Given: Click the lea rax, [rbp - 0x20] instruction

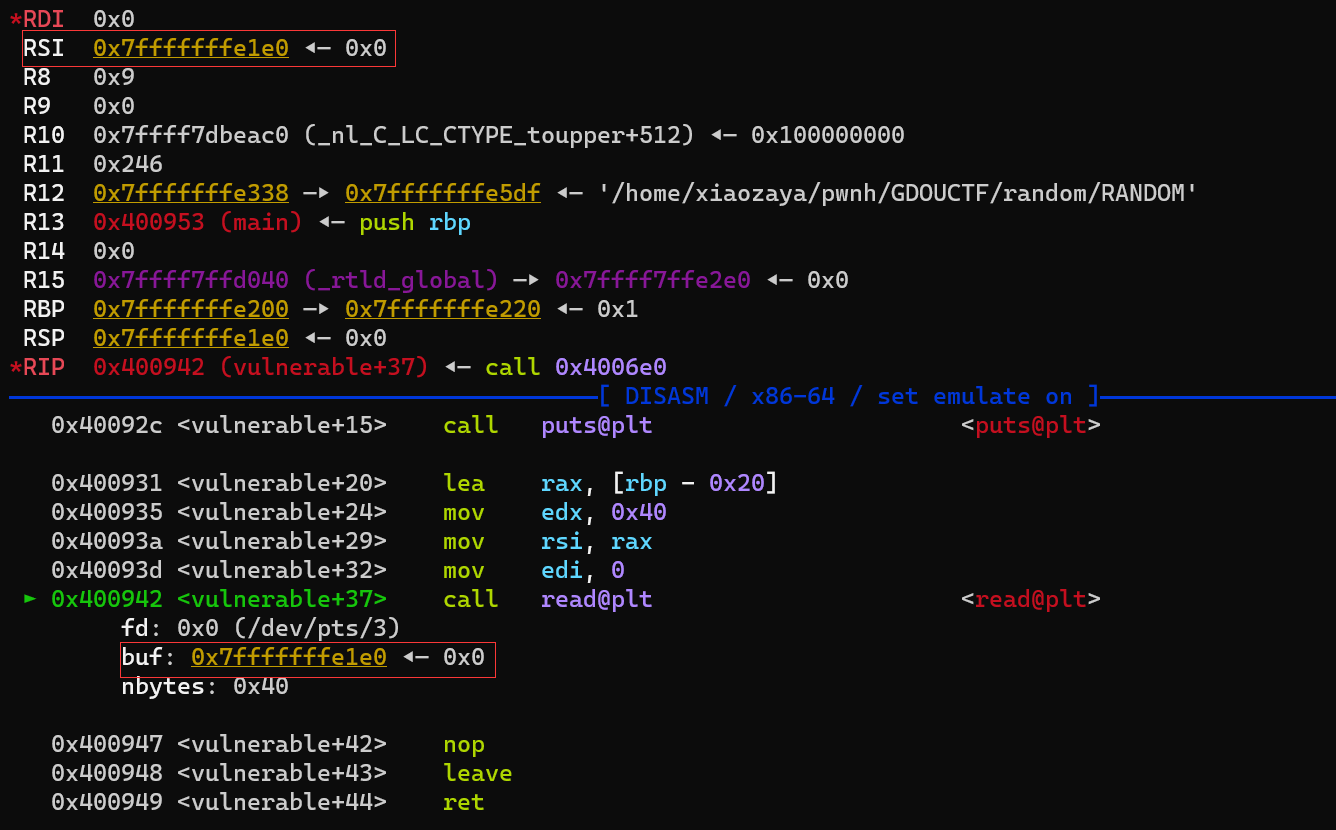Looking at the screenshot, I should tap(611, 483).
